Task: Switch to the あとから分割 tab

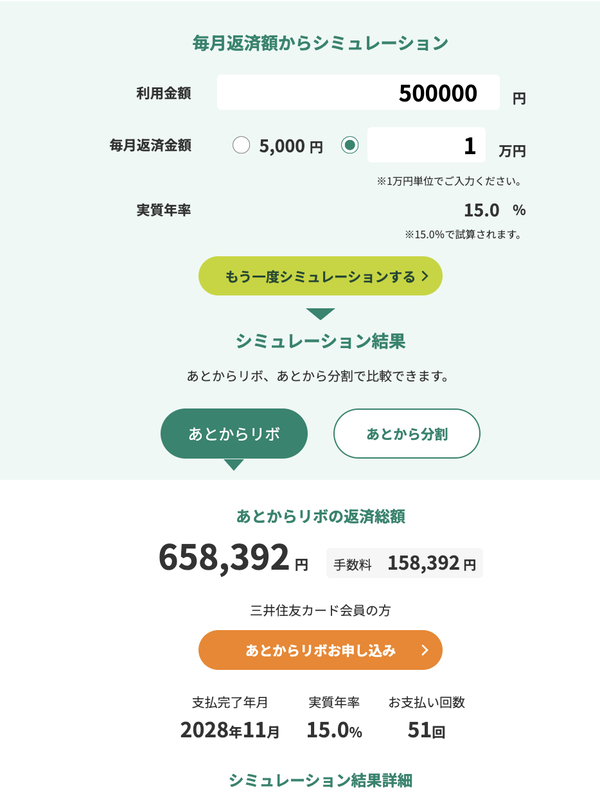Action: (406, 434)
